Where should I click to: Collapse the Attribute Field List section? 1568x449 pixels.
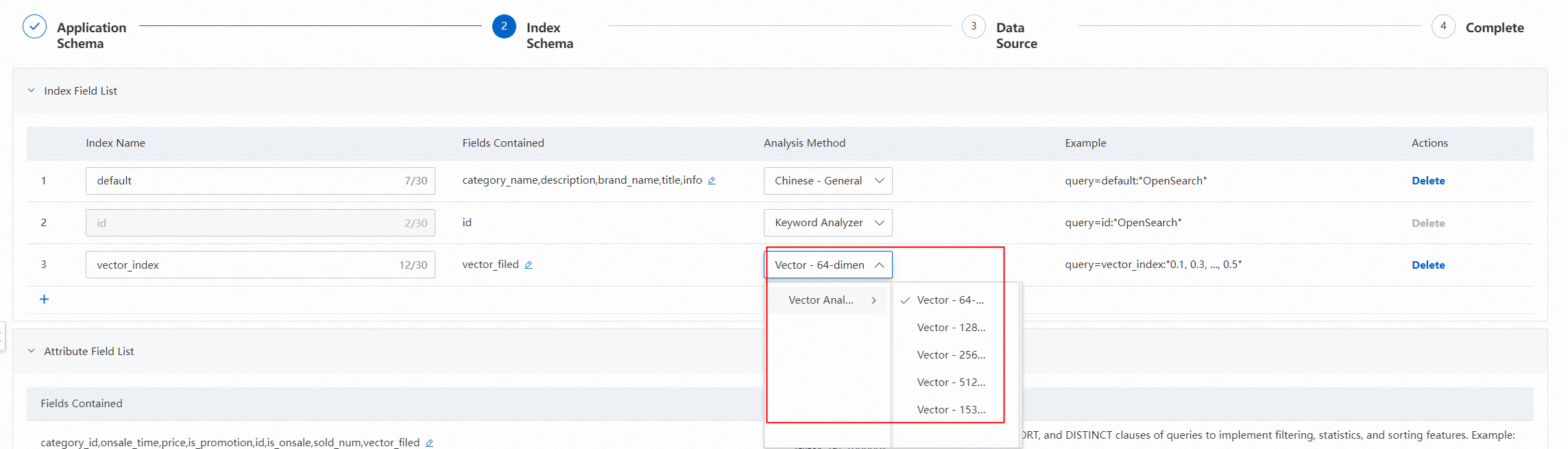(x=32, y=351)
